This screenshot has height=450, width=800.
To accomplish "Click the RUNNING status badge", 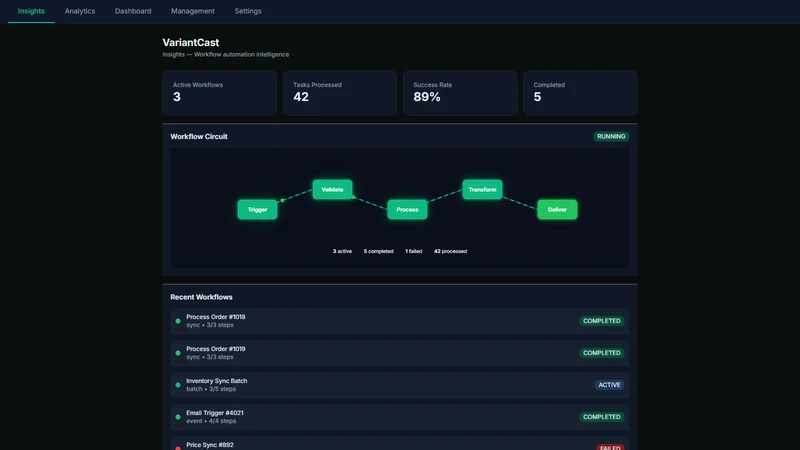I will coord(611,136).
